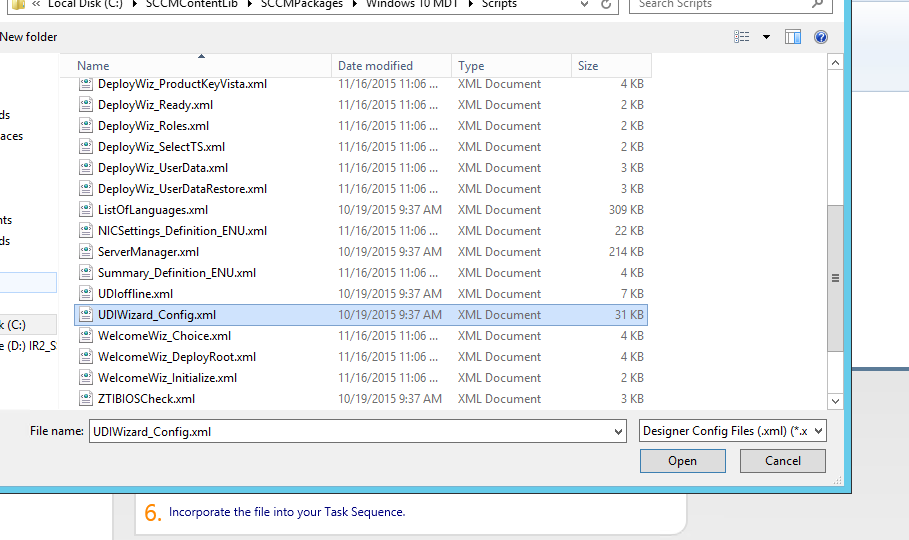
Task: Refresh the Scripts folder listing
Action: click(x=605, y=5)
